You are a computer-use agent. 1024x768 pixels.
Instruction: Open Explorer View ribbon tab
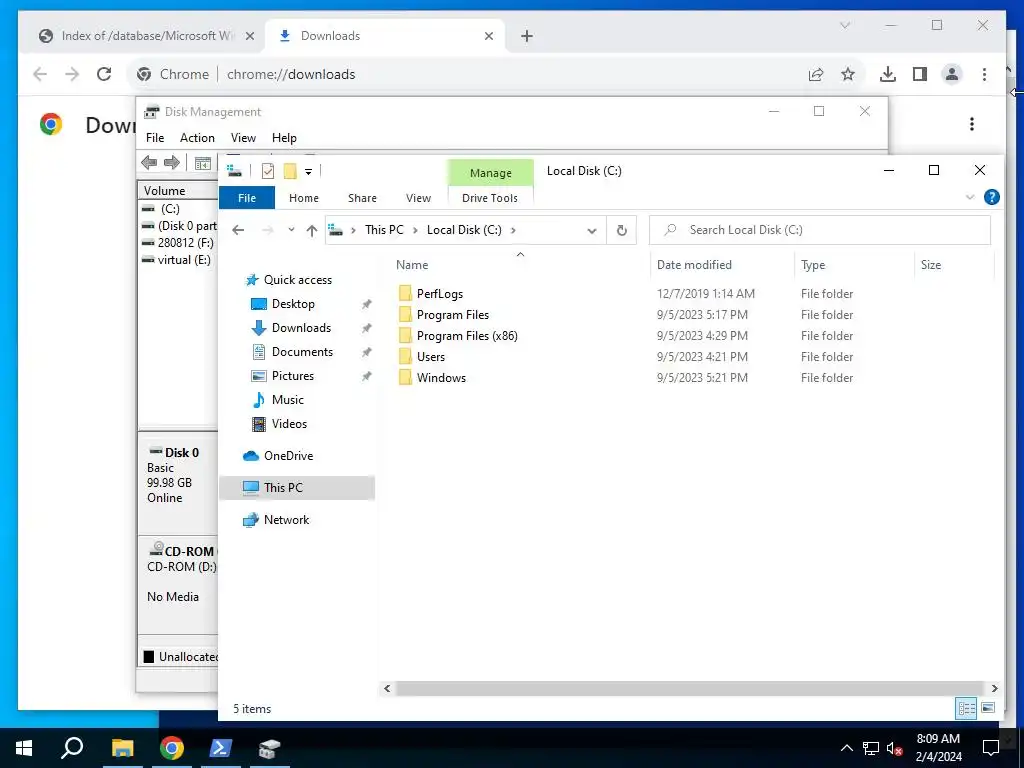point(418,198)
